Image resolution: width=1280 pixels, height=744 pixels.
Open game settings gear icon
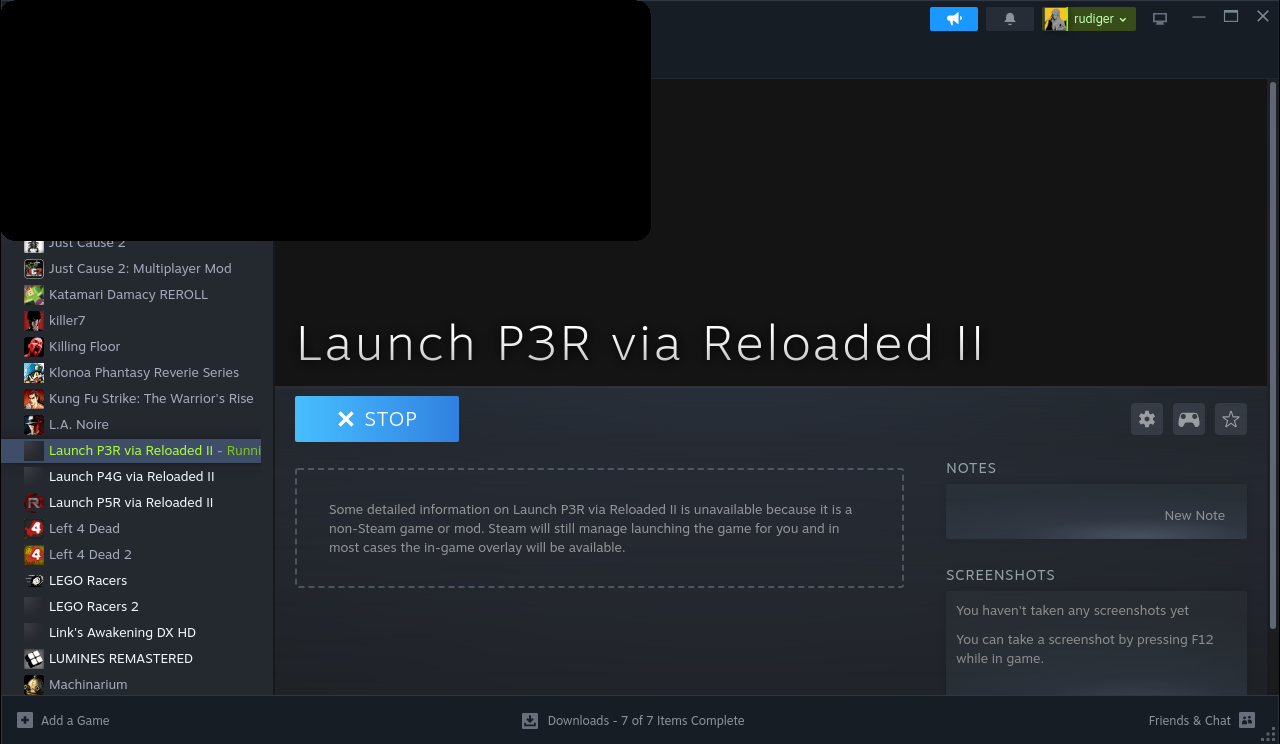[1147, 419]
